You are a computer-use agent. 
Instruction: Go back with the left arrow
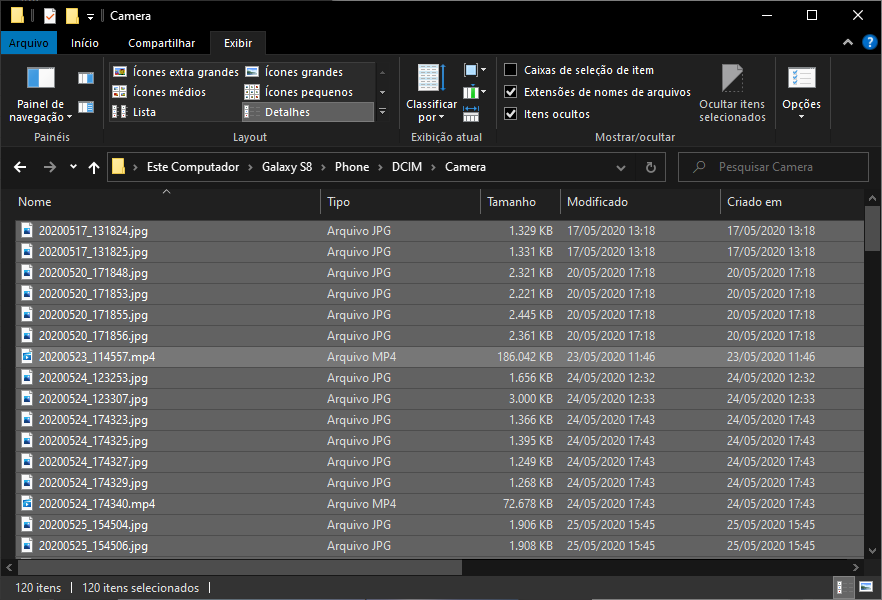(20, 167)
